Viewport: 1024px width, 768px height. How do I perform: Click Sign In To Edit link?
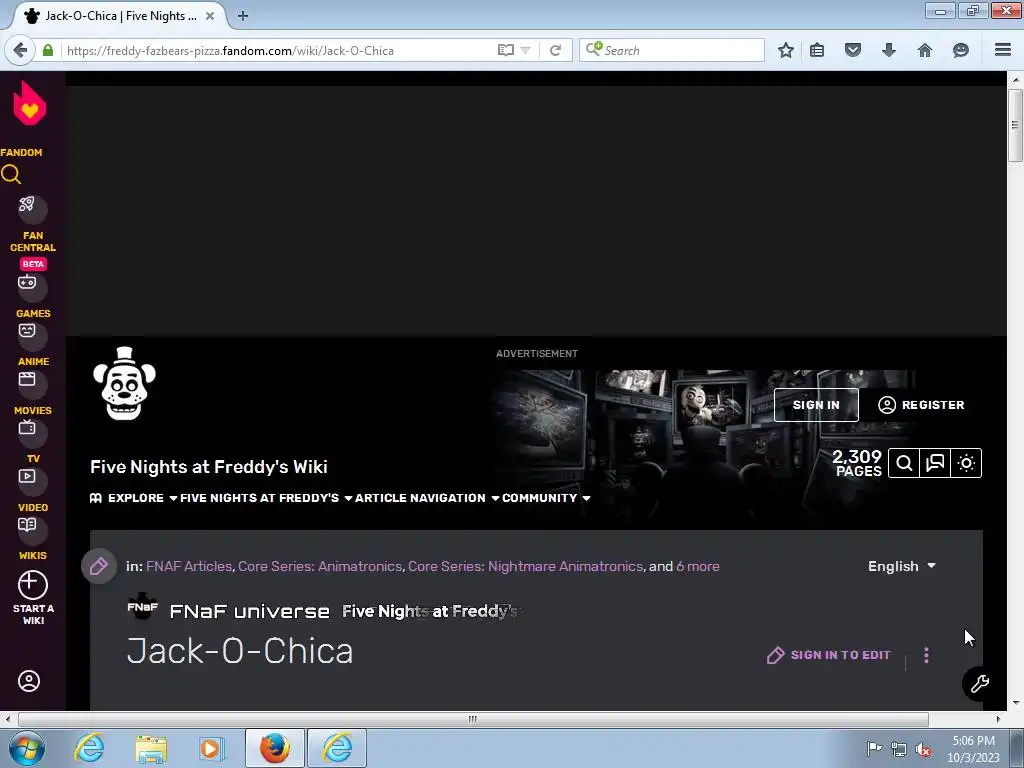(x=828, y=655)
